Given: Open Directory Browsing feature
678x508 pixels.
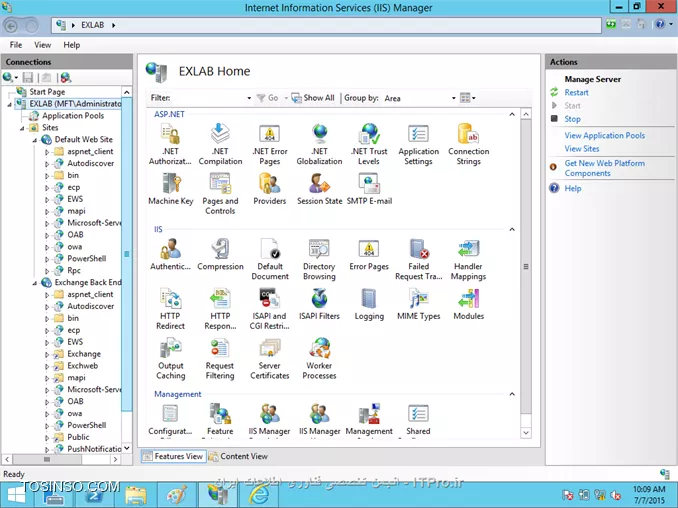Looking at the screenshot, I should coord(320,259).
